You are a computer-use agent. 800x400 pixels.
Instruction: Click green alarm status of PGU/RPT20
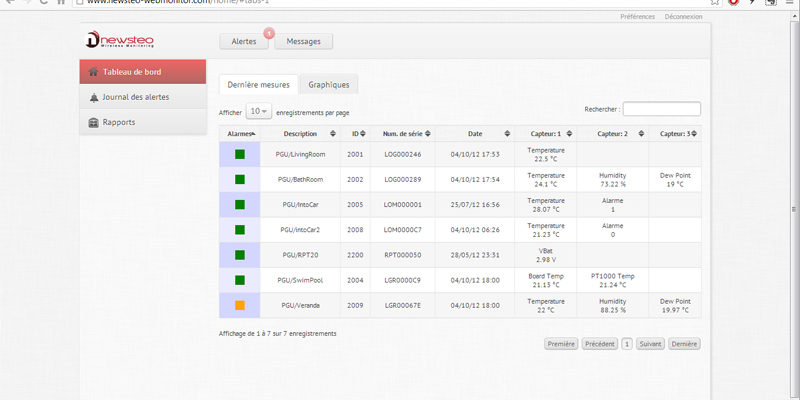point(240,255)
